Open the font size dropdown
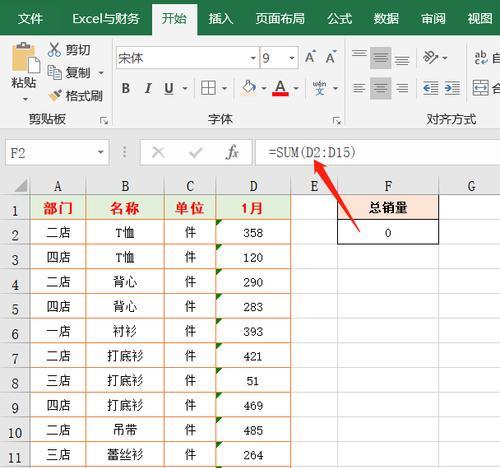The image size is (500, 468). (x=292, y=58)
